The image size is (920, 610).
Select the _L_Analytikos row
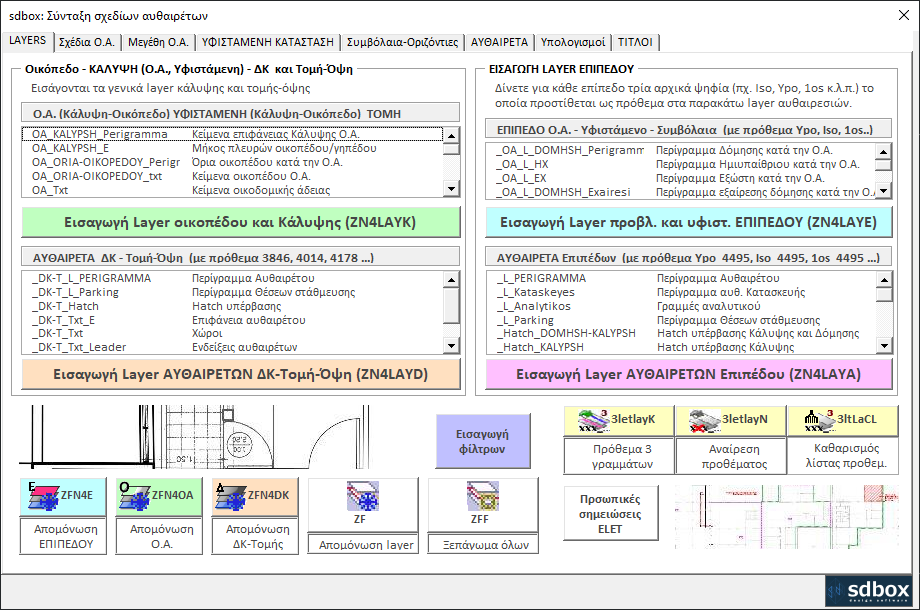coord(681,306)
